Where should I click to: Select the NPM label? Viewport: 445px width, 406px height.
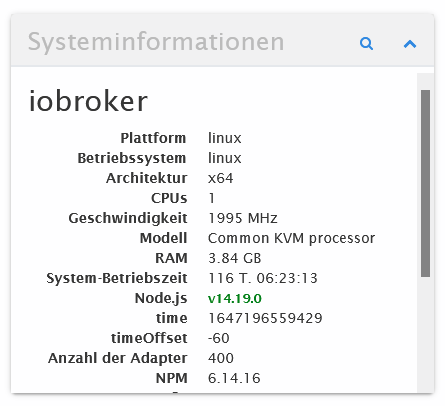pyautogui.click(x=172, y=378)
